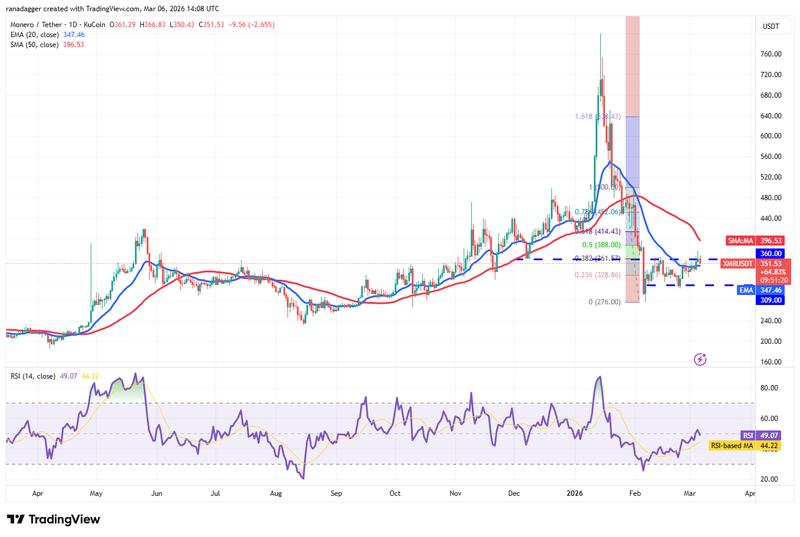Click the 0.236 (328.86) Fibonacci label
This screenshot has height=537, width=800.
[x=598, y=275]
